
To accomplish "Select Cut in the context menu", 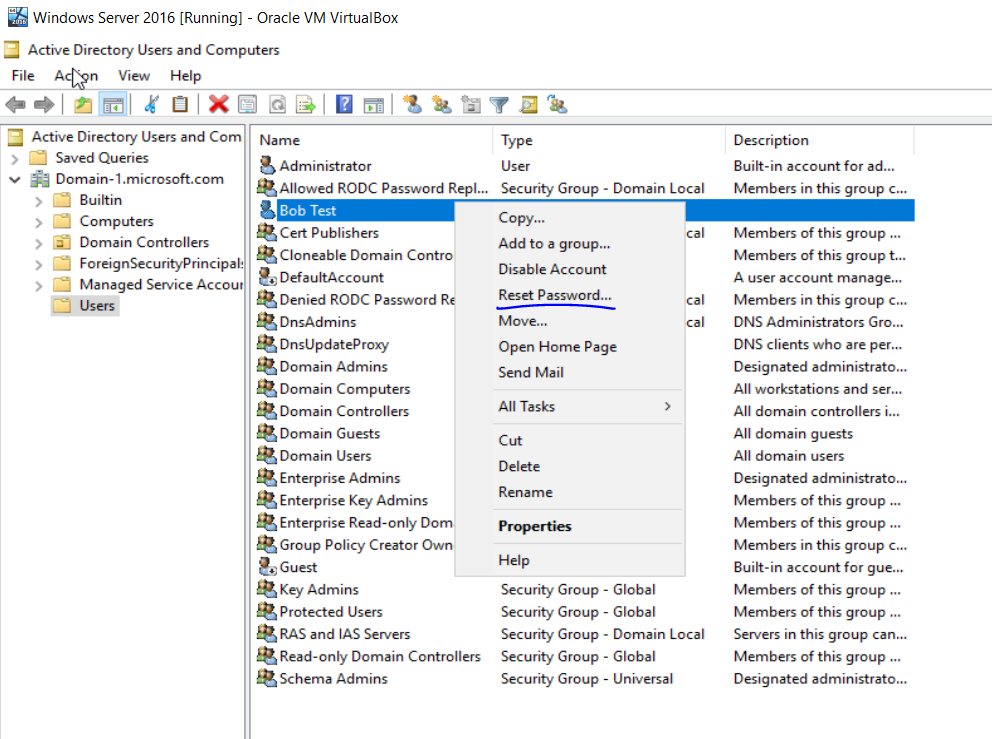I will click(x=510, y=440).
